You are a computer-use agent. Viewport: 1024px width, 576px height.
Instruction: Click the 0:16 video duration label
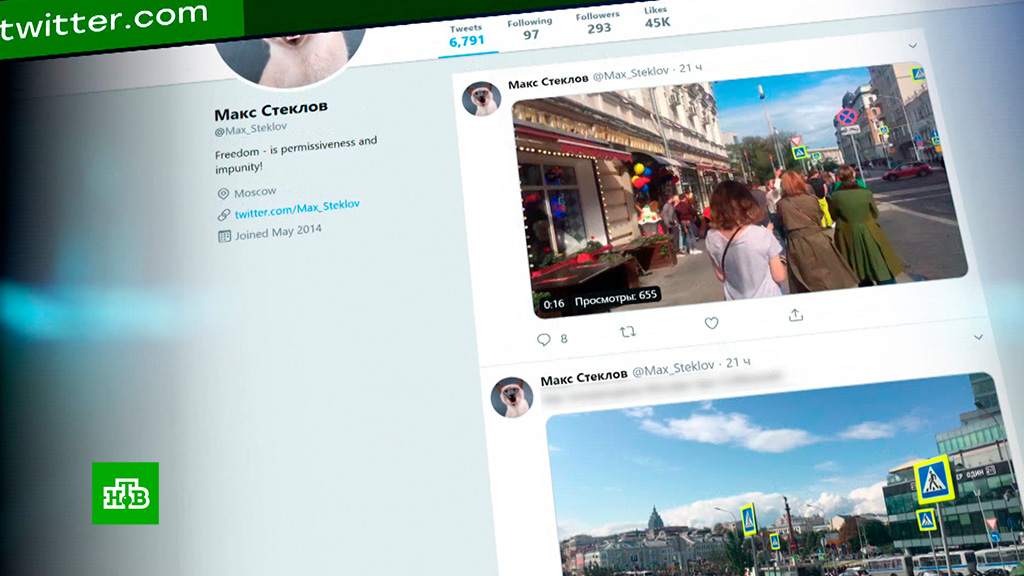click(x=554, y=304)
